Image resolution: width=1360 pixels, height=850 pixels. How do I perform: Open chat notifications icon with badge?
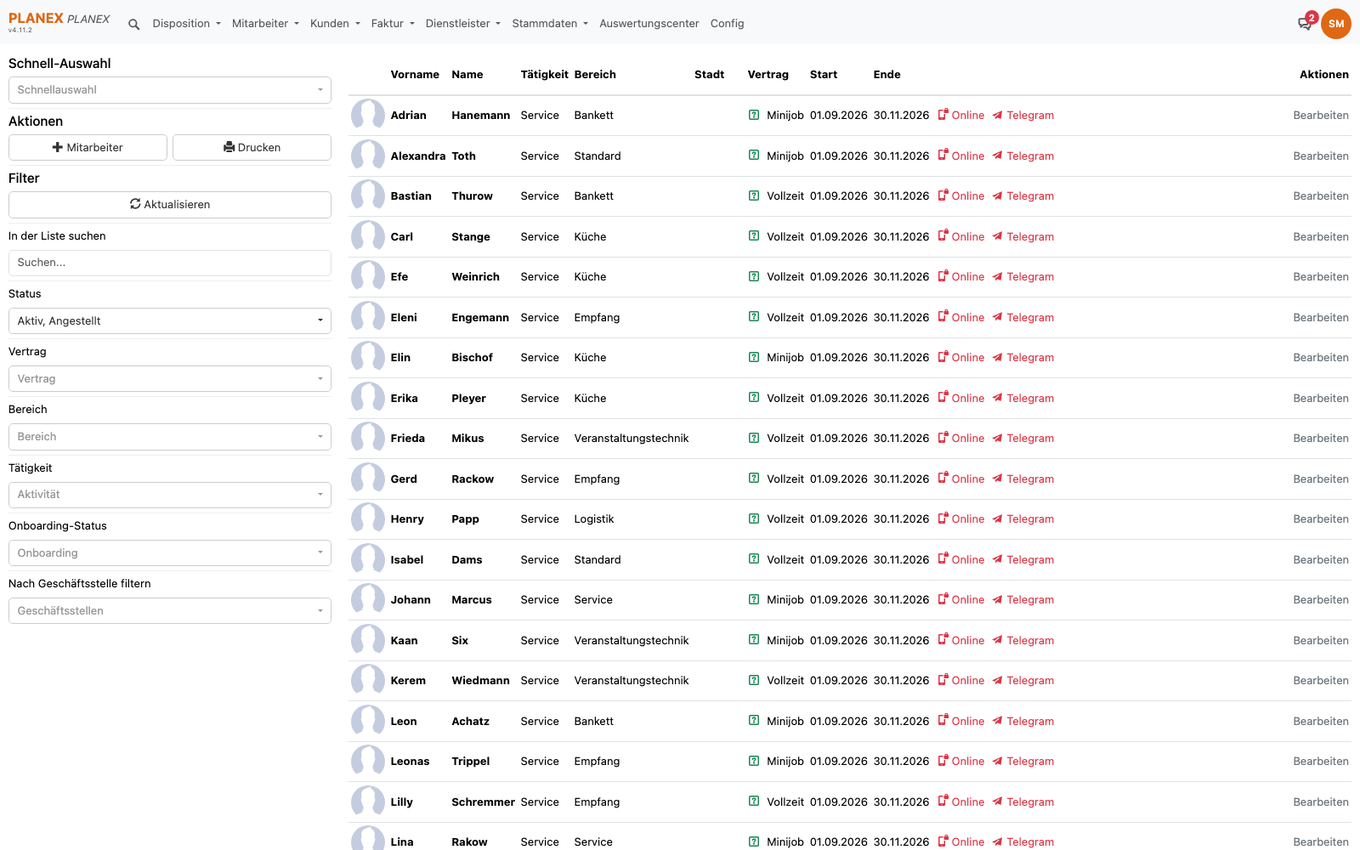[1306, 22]
